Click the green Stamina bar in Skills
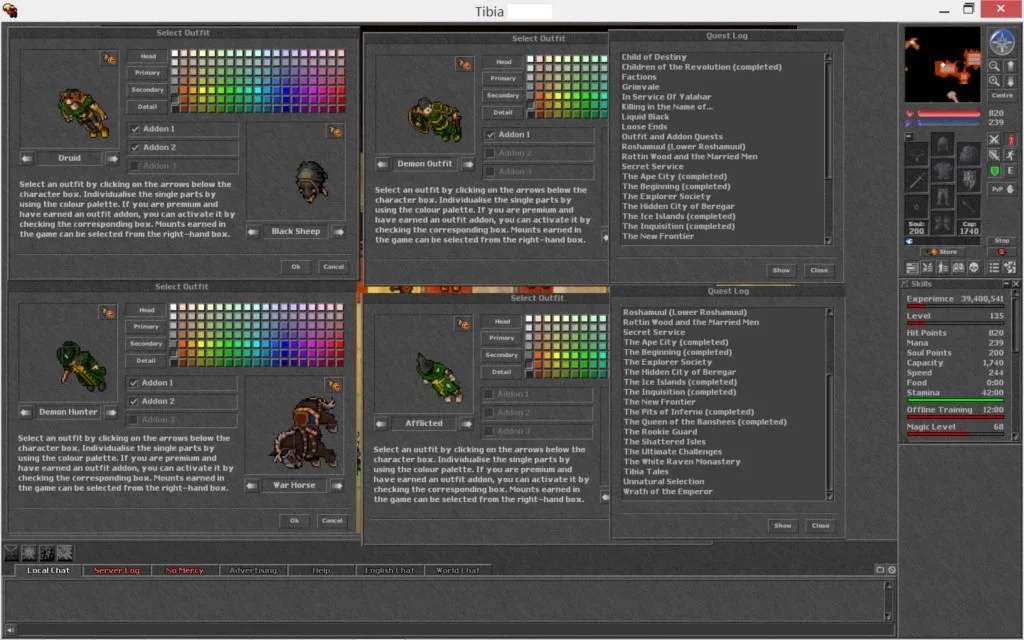 (x=955, y=399)
